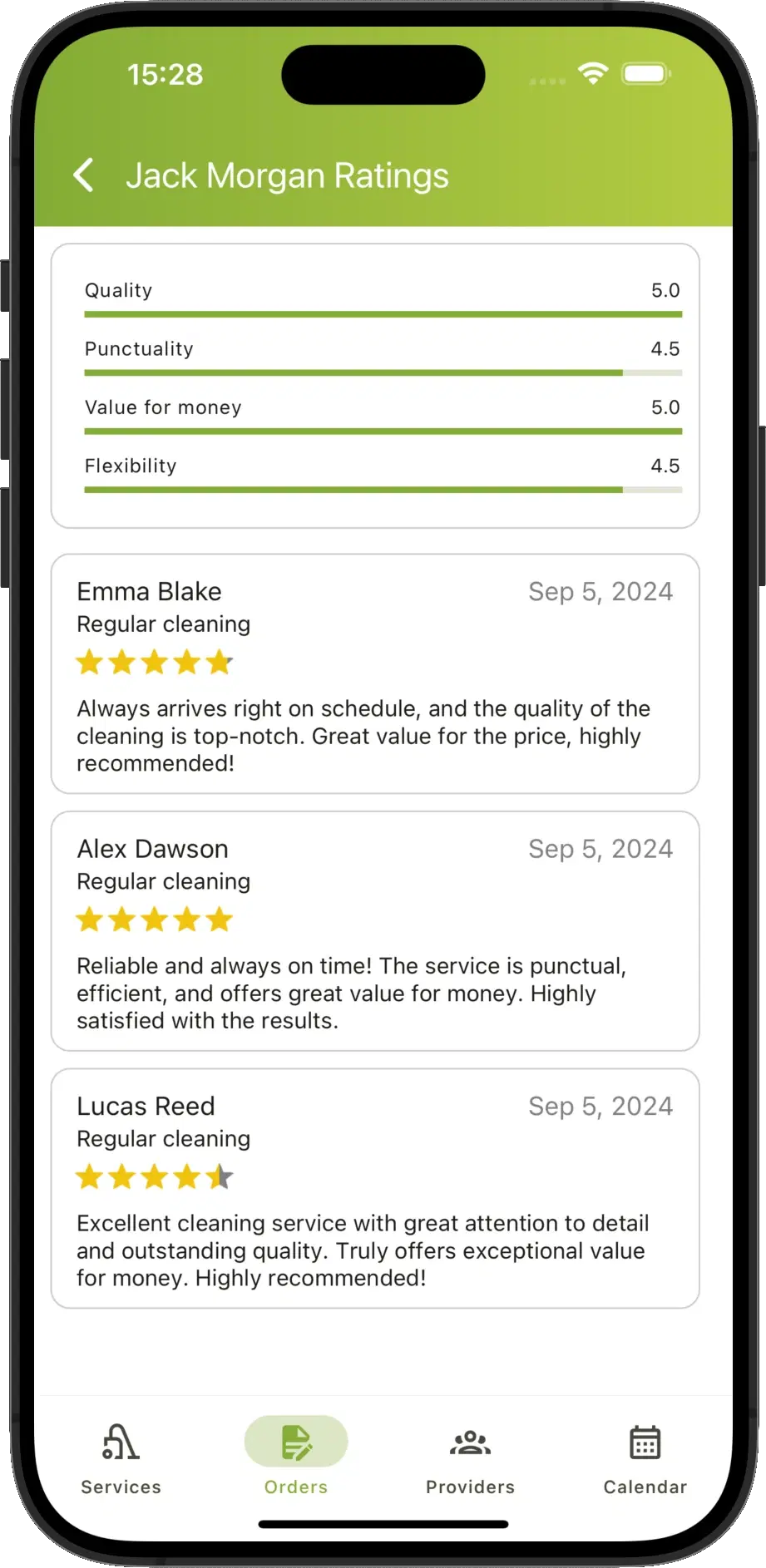Select the Orders document icon
Image resolution: width=766 pixels, height=1568 pixels.
click(x=296, y=1442)
